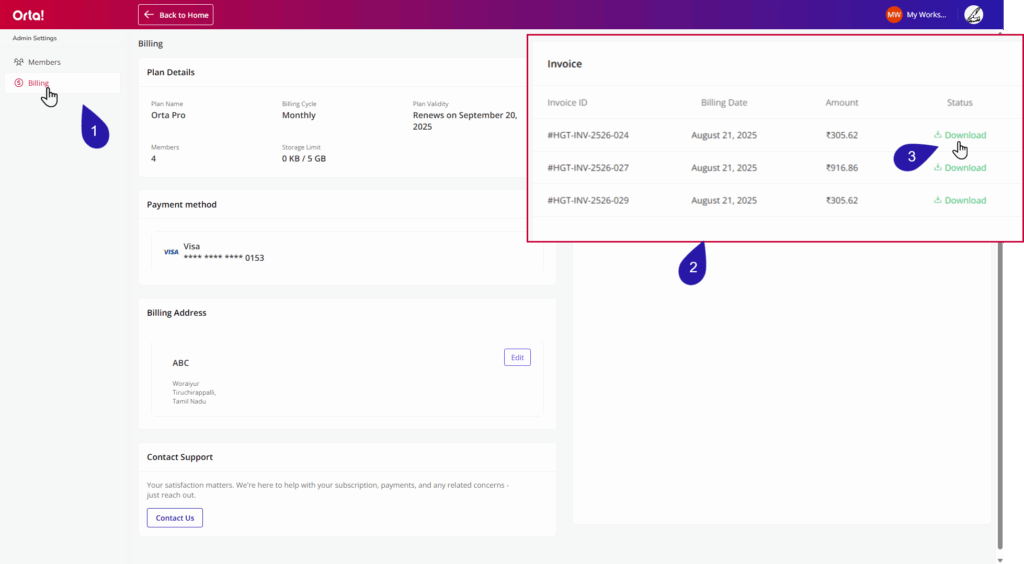The width and height of the screenshot is (1024, 564).
Task: Click the Edit billing address button
Action: pos(517,357)
